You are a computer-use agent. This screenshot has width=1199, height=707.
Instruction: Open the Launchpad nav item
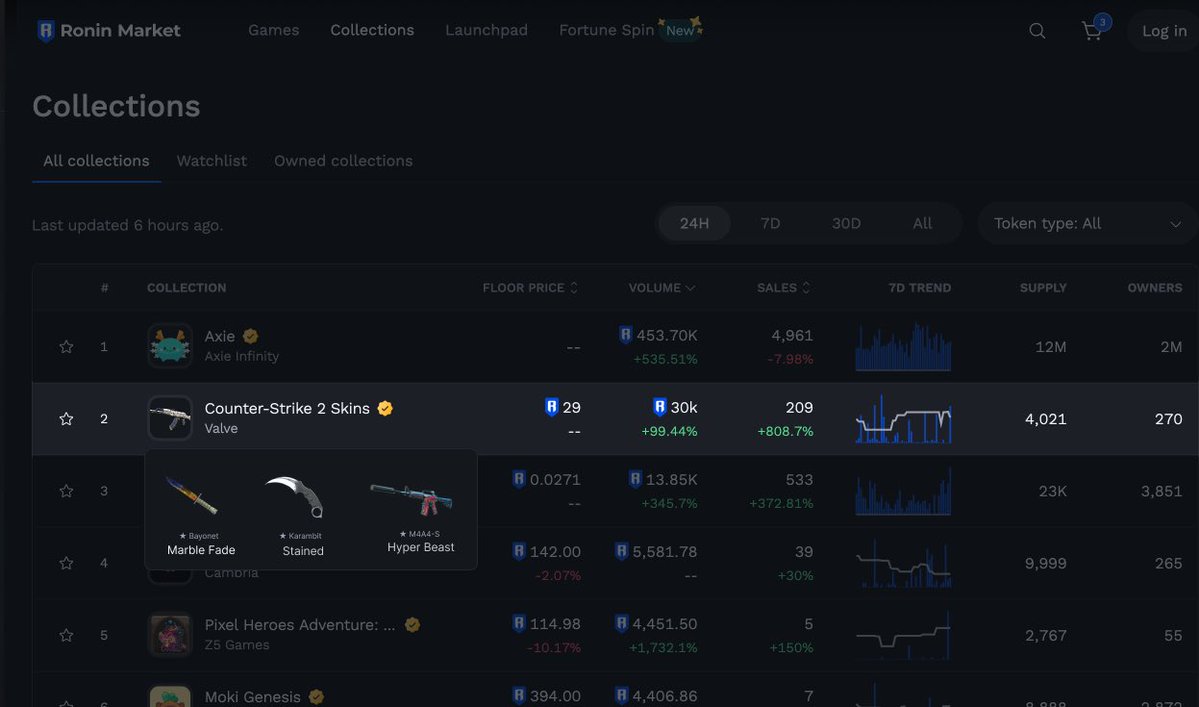click(x=486, y=30)
